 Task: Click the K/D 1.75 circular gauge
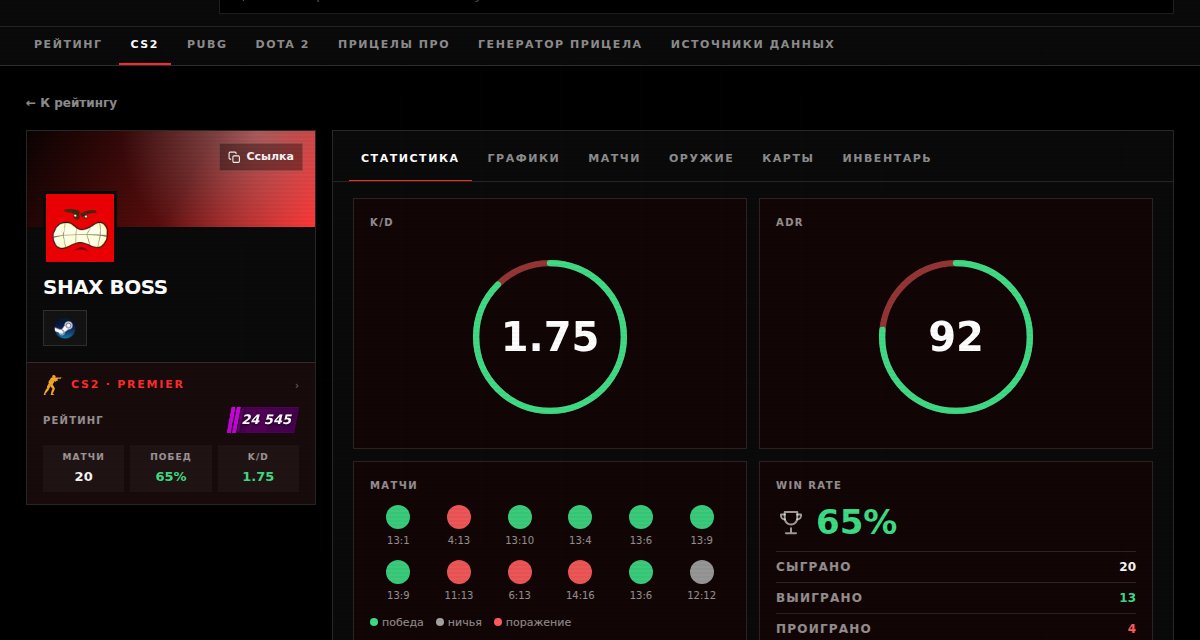pyautogui.click(x=550, y=337)
